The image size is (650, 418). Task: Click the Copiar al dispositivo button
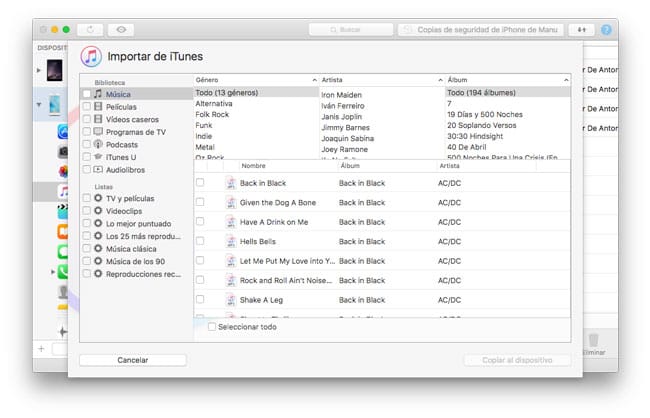517,360
